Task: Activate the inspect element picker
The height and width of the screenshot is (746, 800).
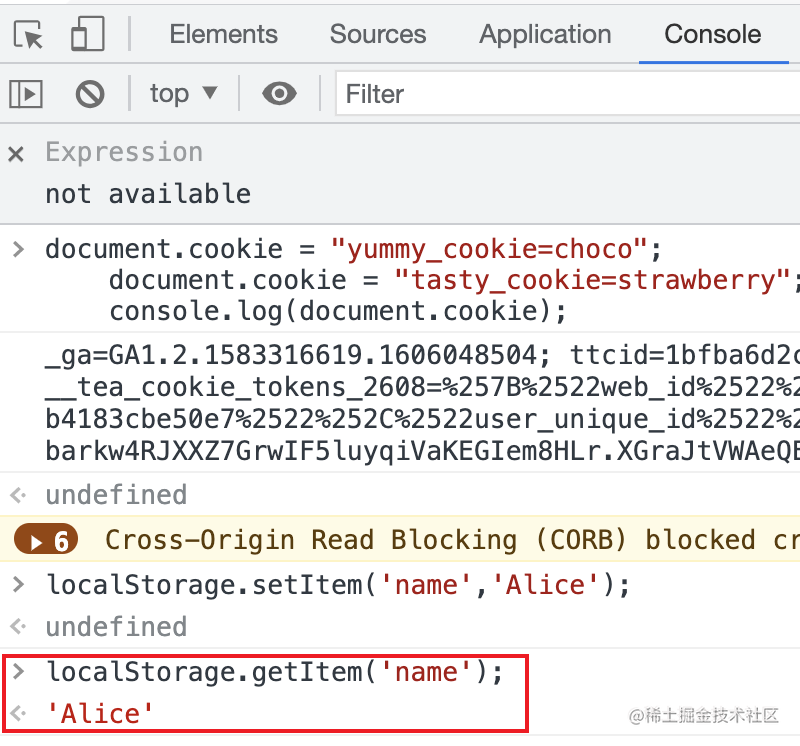Action: pos(28,34)
